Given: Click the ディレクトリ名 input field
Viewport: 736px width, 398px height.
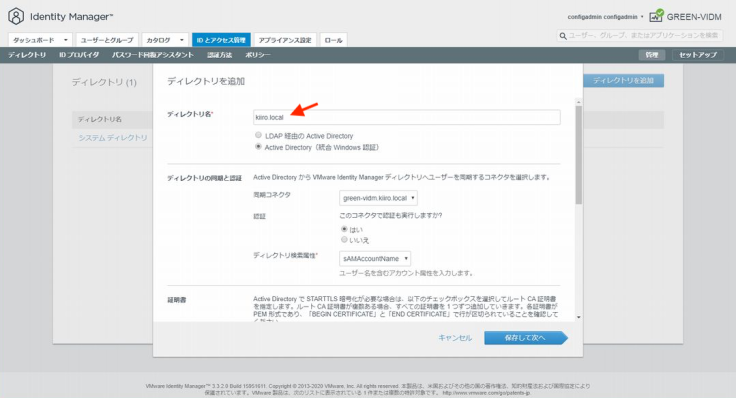Looking at the screenshot, I should [x=406, y=117].
